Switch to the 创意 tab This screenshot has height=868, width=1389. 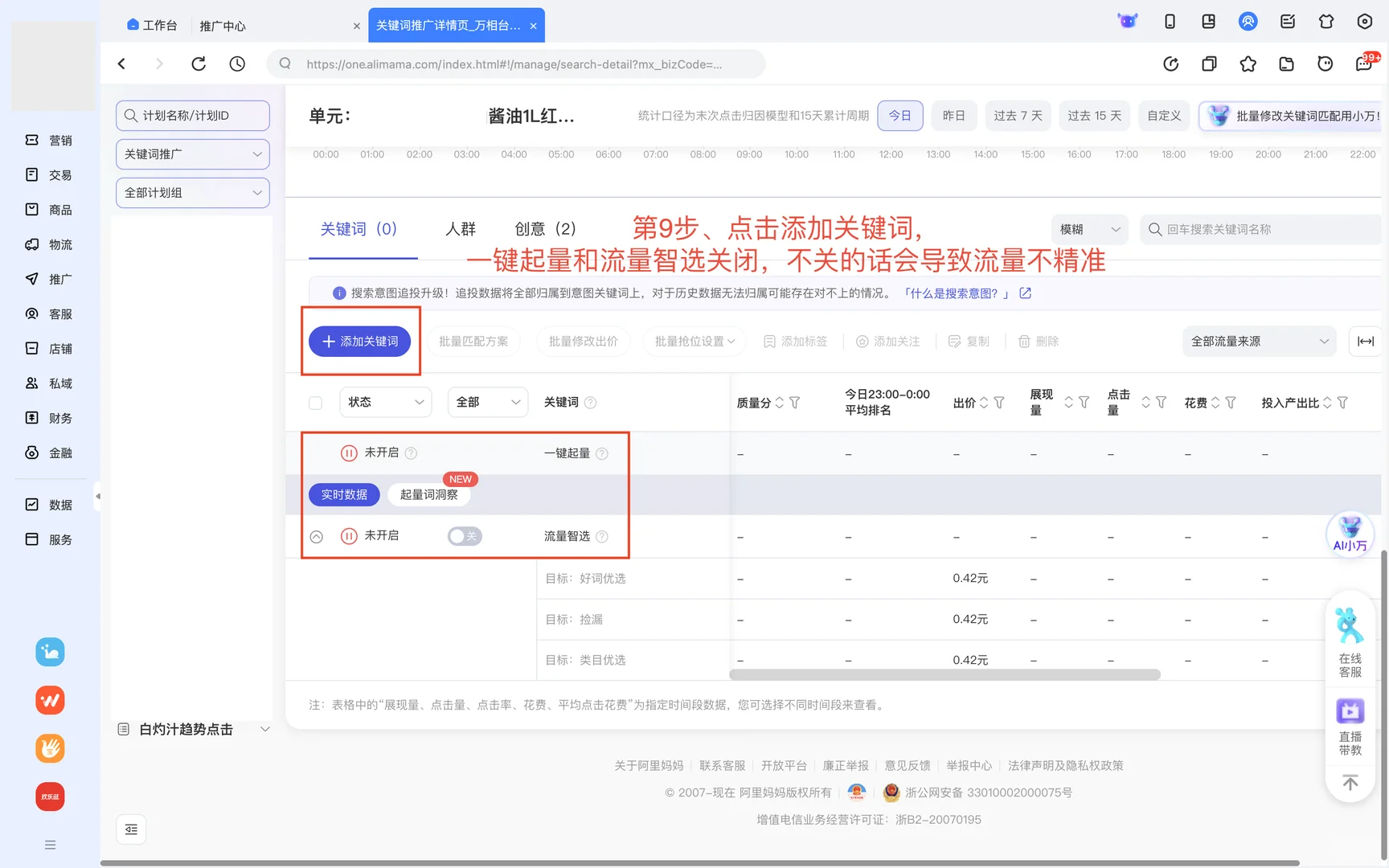point(545,228)
